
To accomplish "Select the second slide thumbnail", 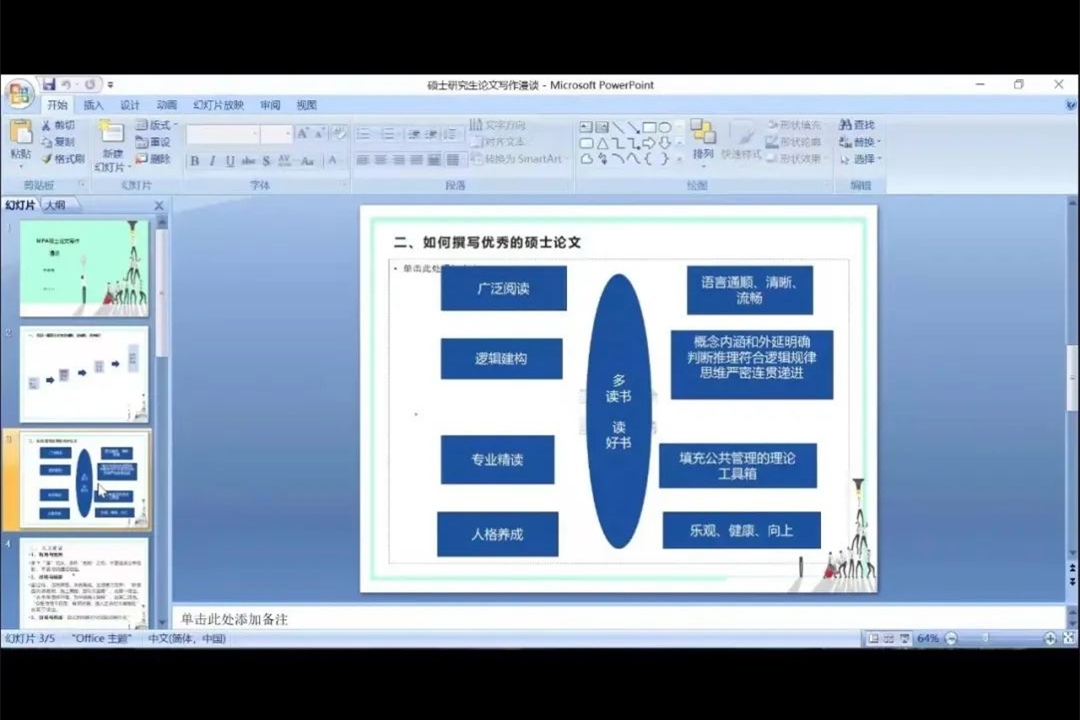I will point(84,374).
